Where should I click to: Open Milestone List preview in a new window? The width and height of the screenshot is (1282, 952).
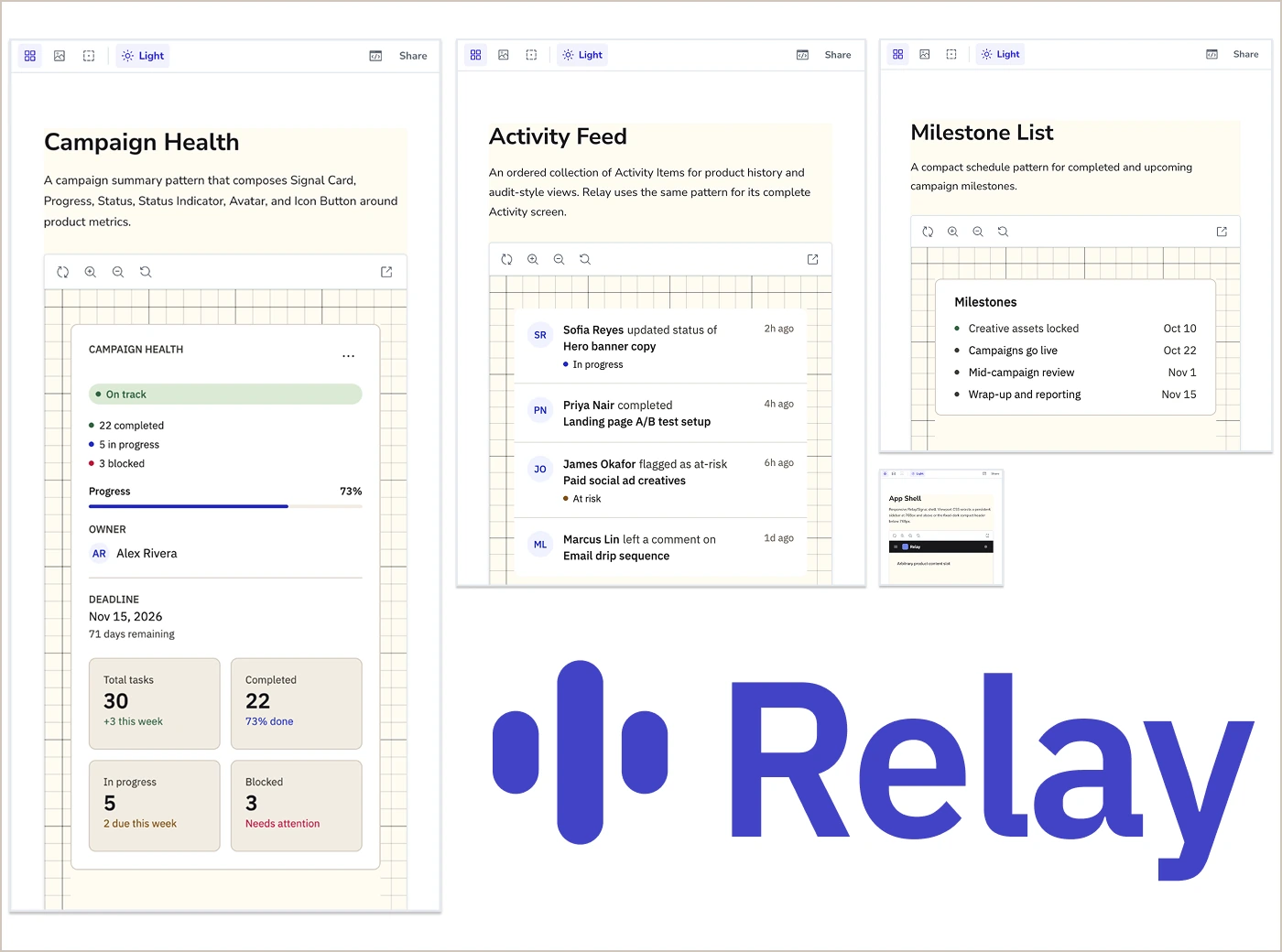[1222, 232]
